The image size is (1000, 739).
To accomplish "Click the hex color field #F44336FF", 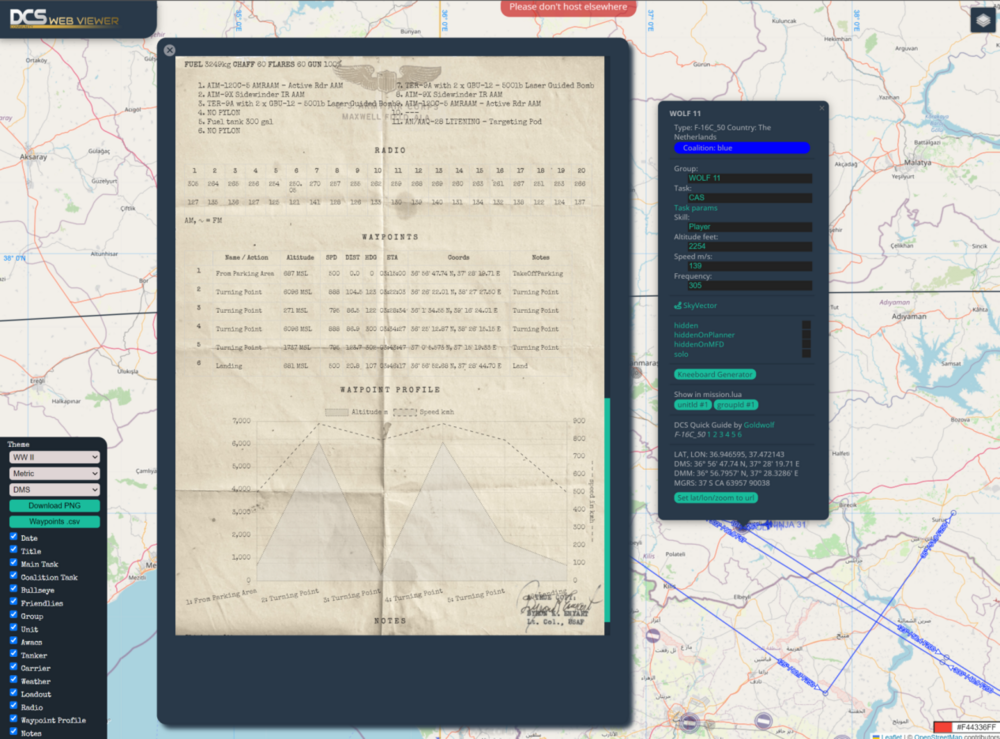I will pos(976,727).
